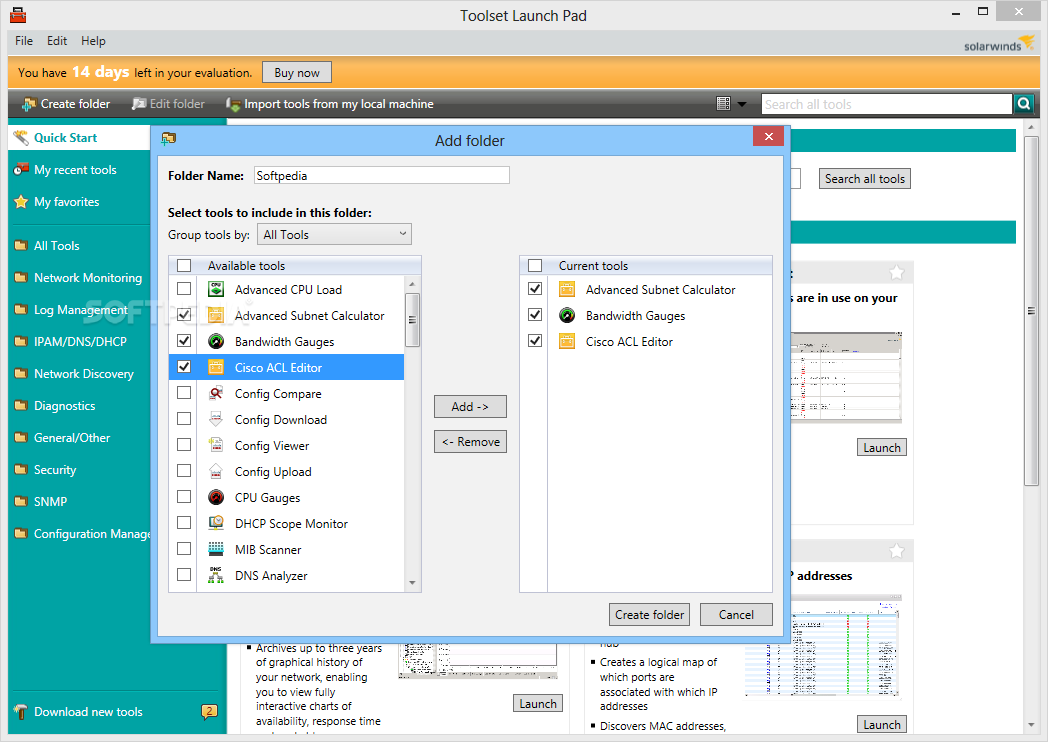
Task: Check the Config Compare checkbox
Action: click(184, 393)
